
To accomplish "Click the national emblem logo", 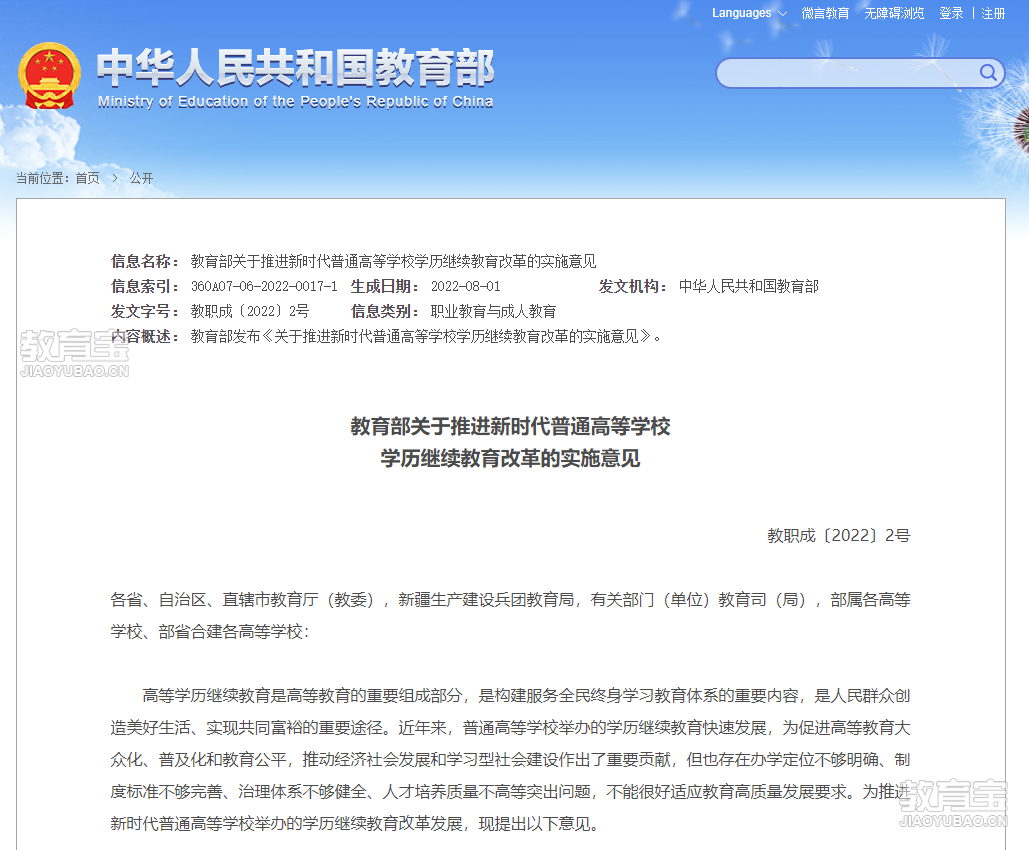I will click(x=49, y=75).
